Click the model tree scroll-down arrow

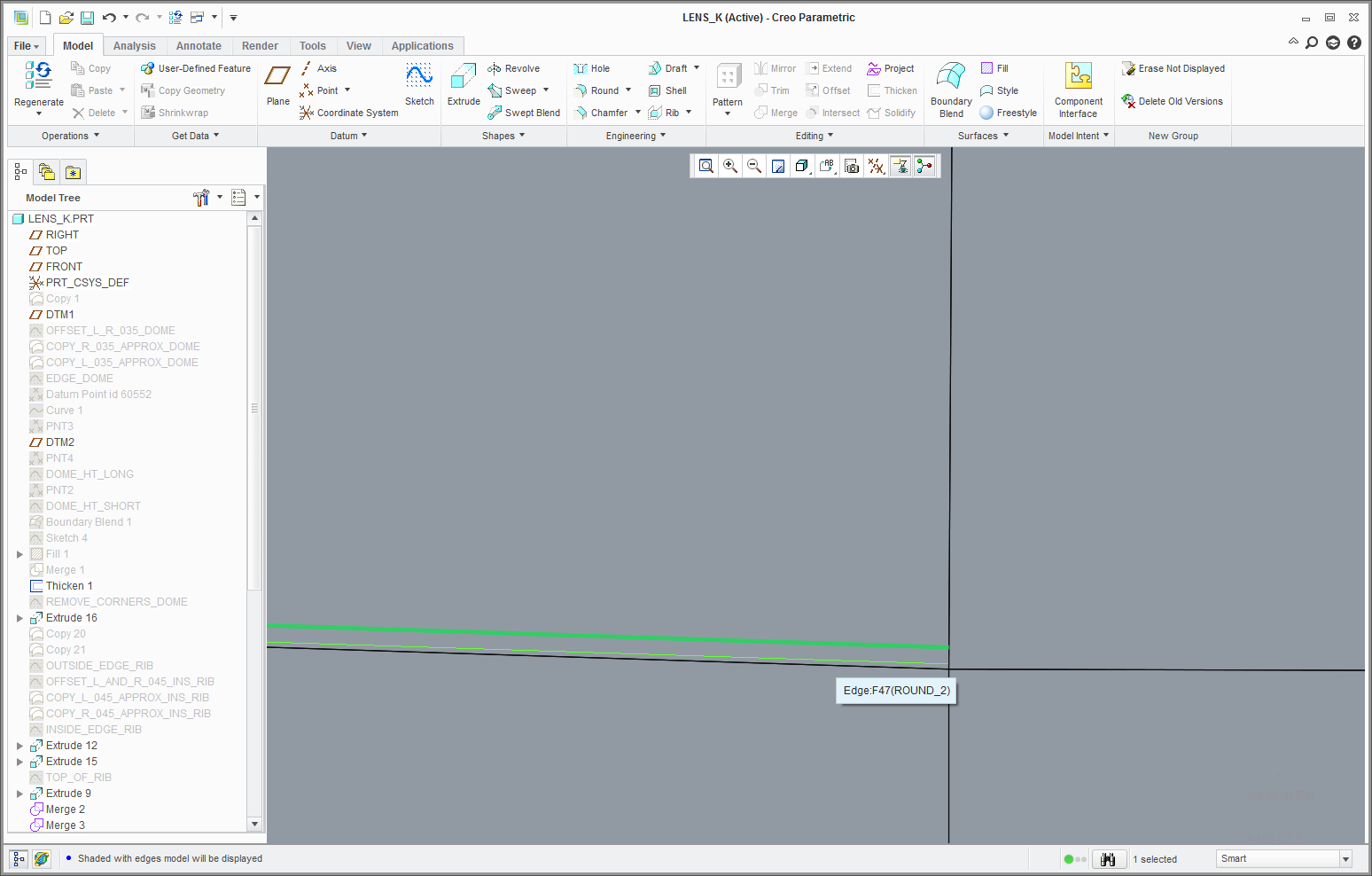tap(255, 825)
